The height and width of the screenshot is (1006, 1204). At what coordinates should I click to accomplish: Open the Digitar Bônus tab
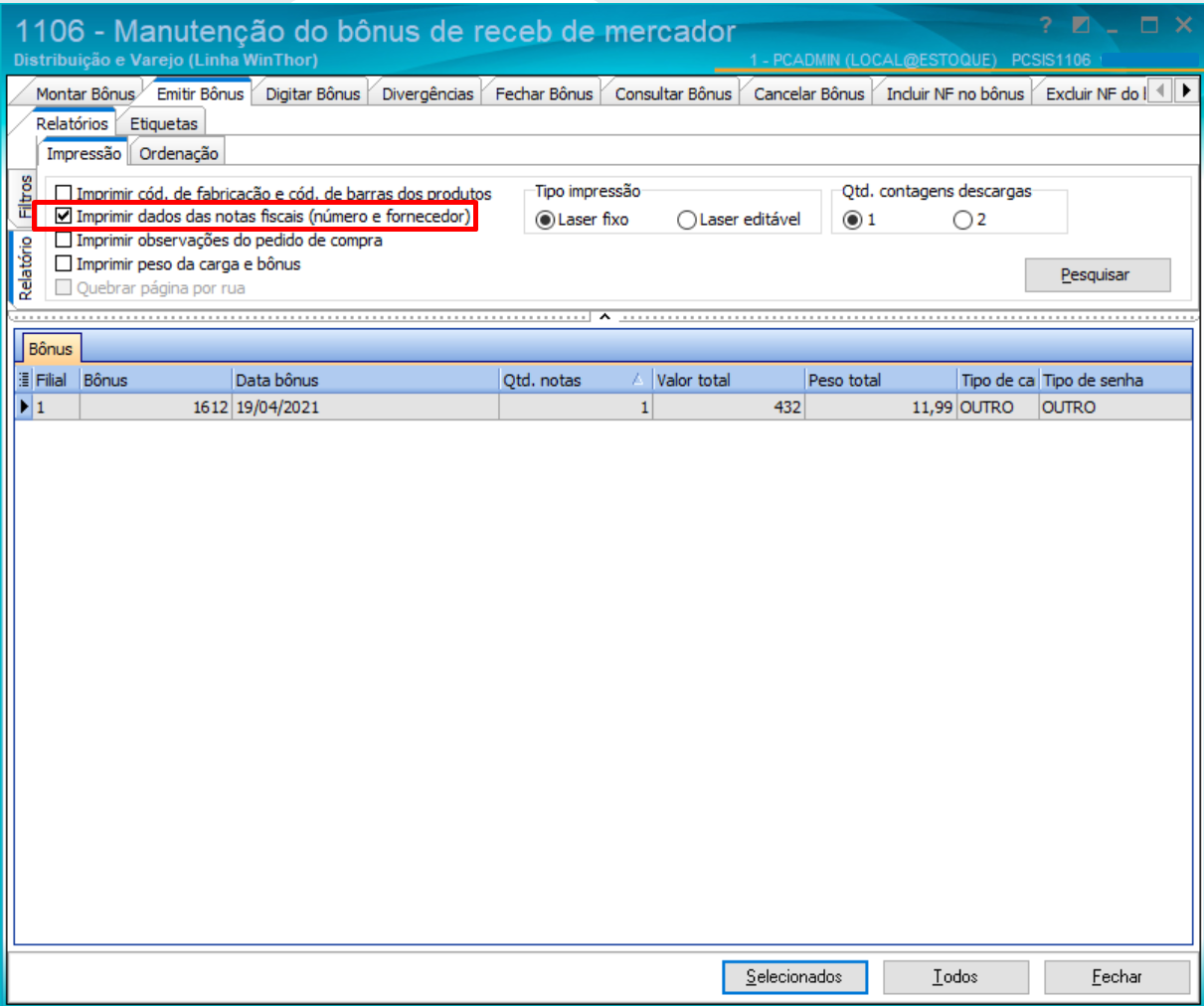point(312,93)
